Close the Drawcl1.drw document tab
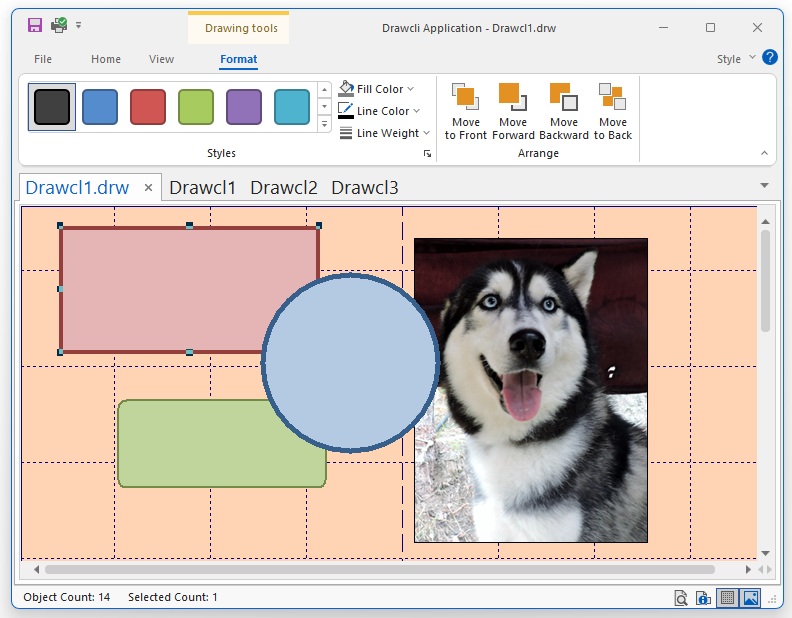792x618 pixels. coord(148,187)
